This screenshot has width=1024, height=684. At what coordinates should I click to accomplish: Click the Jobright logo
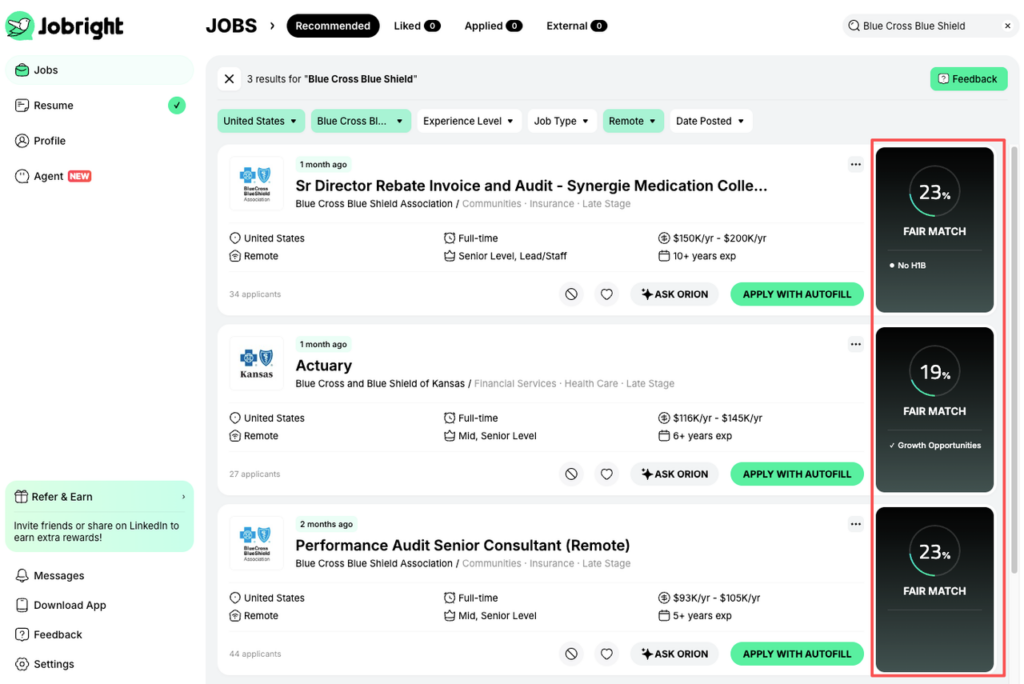64,27
